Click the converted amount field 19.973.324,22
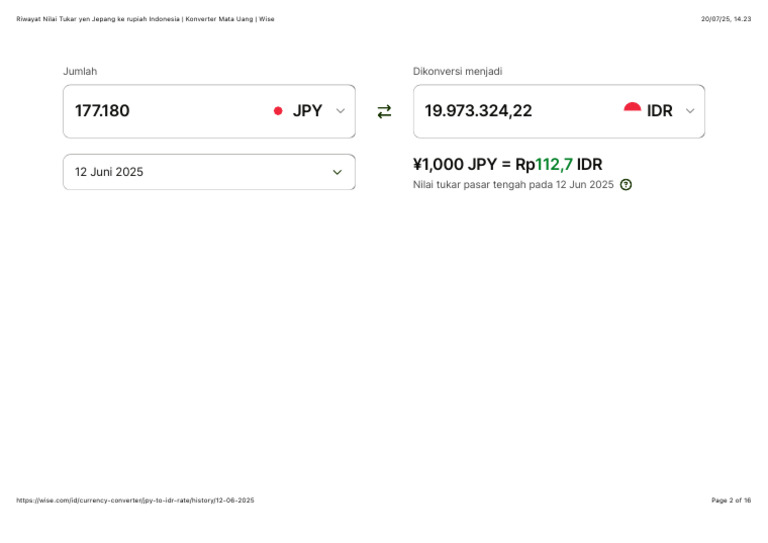This screenshot has height=543, width=768. [x=478, y=111]
